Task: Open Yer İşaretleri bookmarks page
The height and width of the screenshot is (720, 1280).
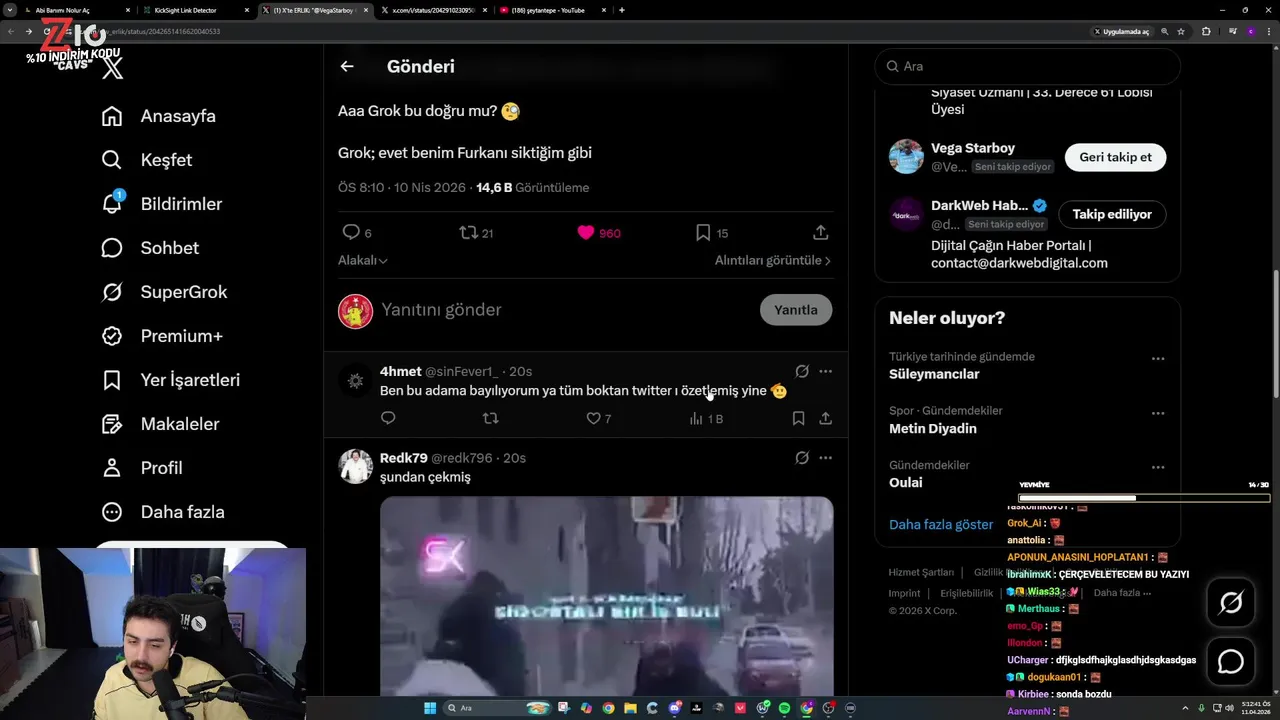Action: click(171, 380)
